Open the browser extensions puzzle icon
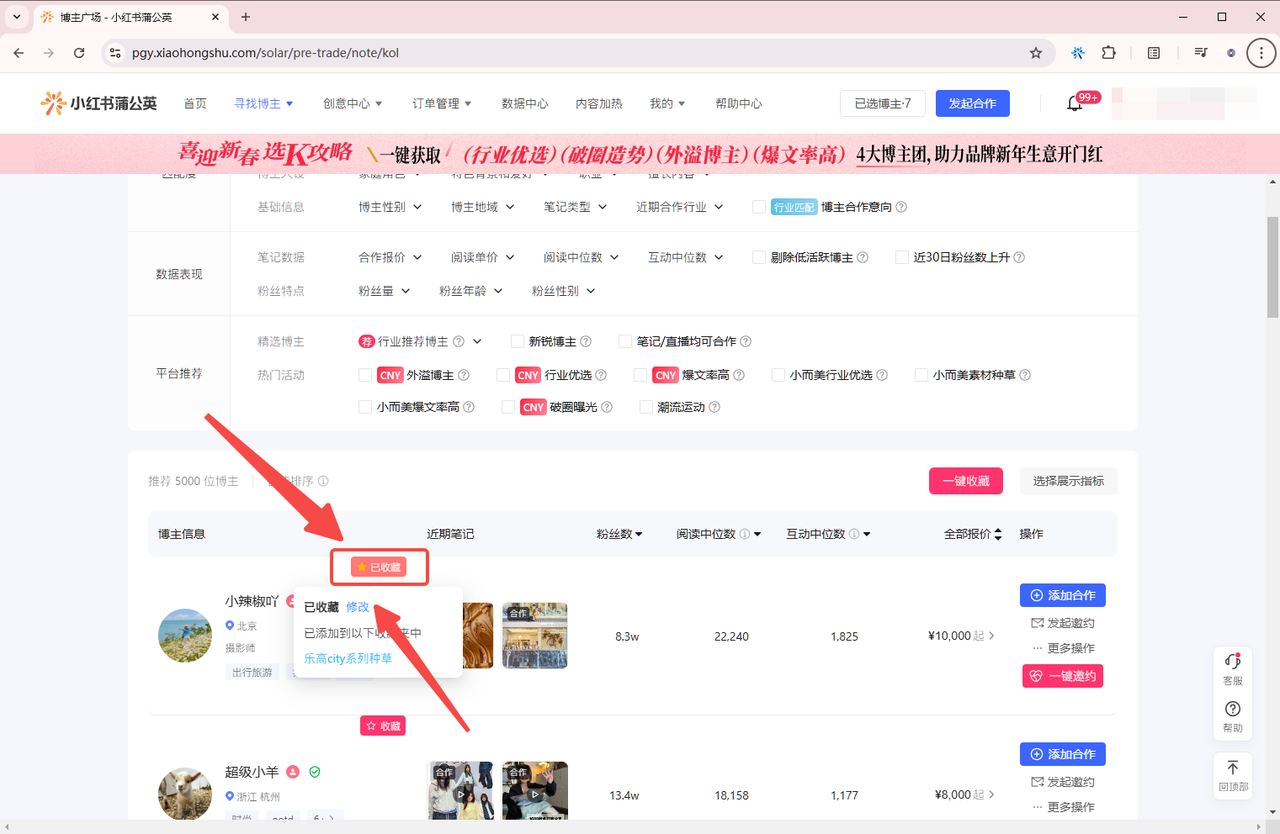 pyautogui.click(x=1108, y=53)
